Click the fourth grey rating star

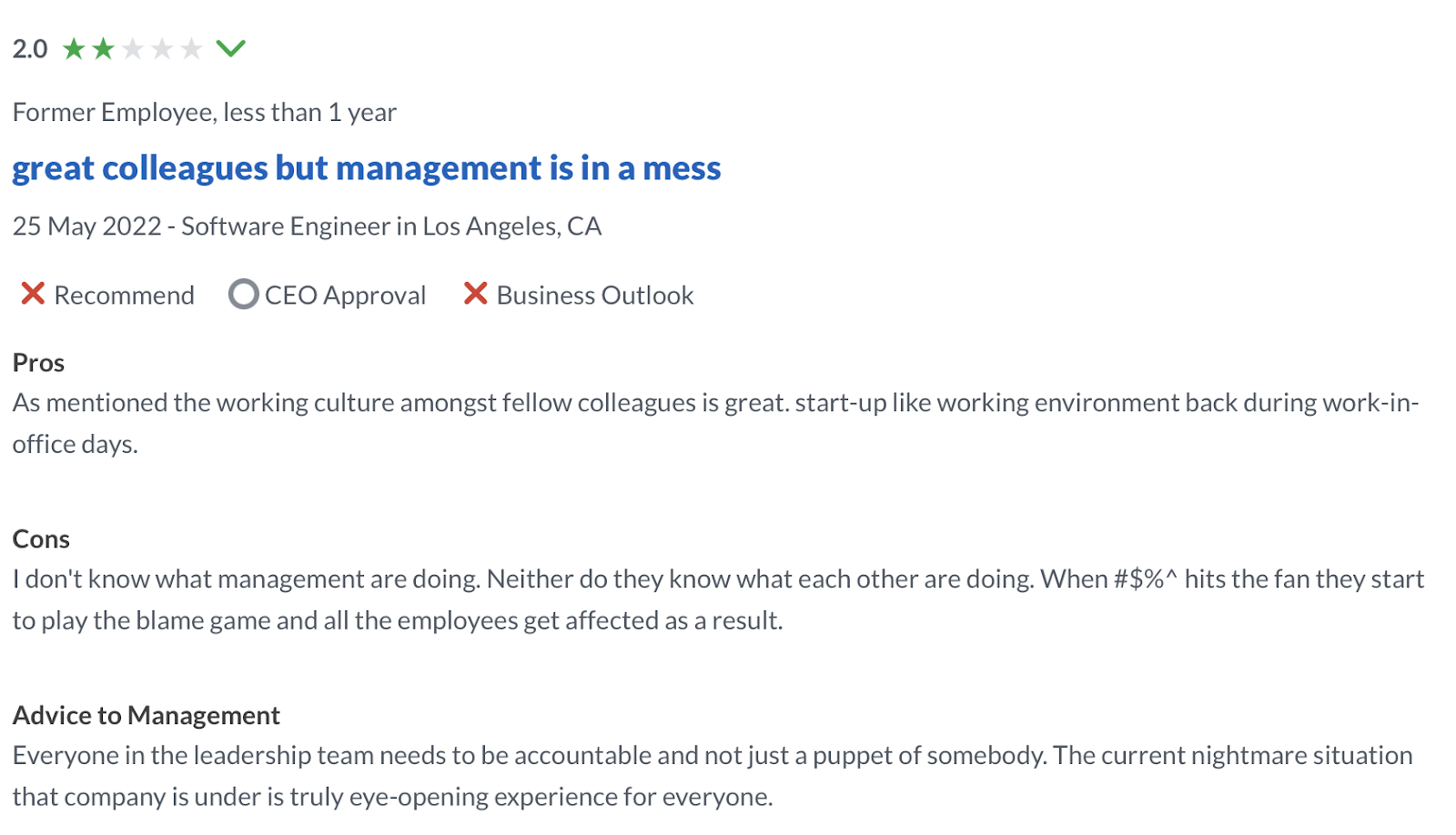point(162,48)
